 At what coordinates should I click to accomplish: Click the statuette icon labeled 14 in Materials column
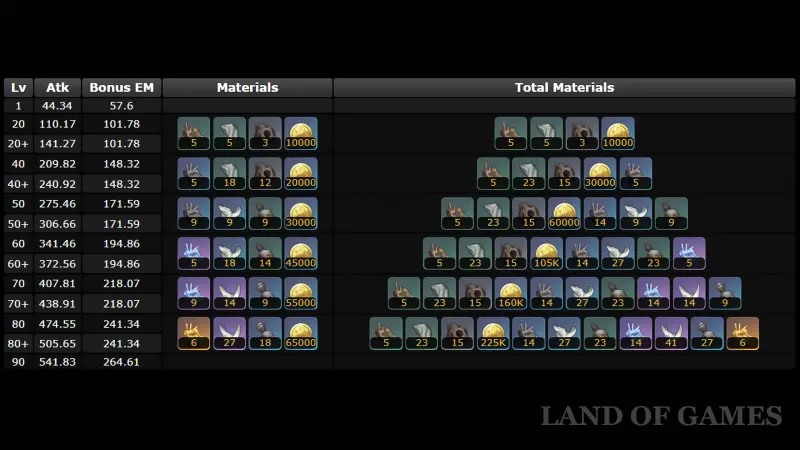coord(265,254)
